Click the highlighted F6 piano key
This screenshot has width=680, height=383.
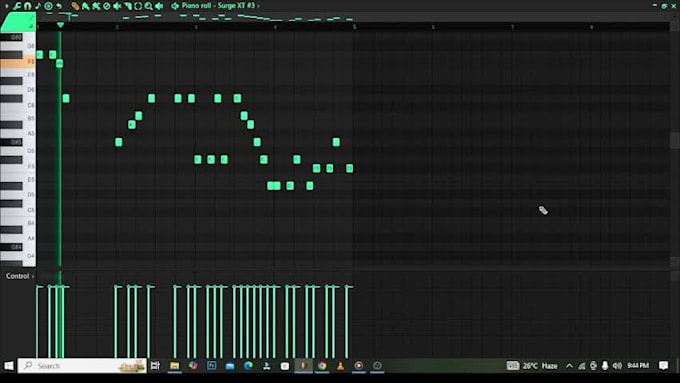(x=17, y=62)
